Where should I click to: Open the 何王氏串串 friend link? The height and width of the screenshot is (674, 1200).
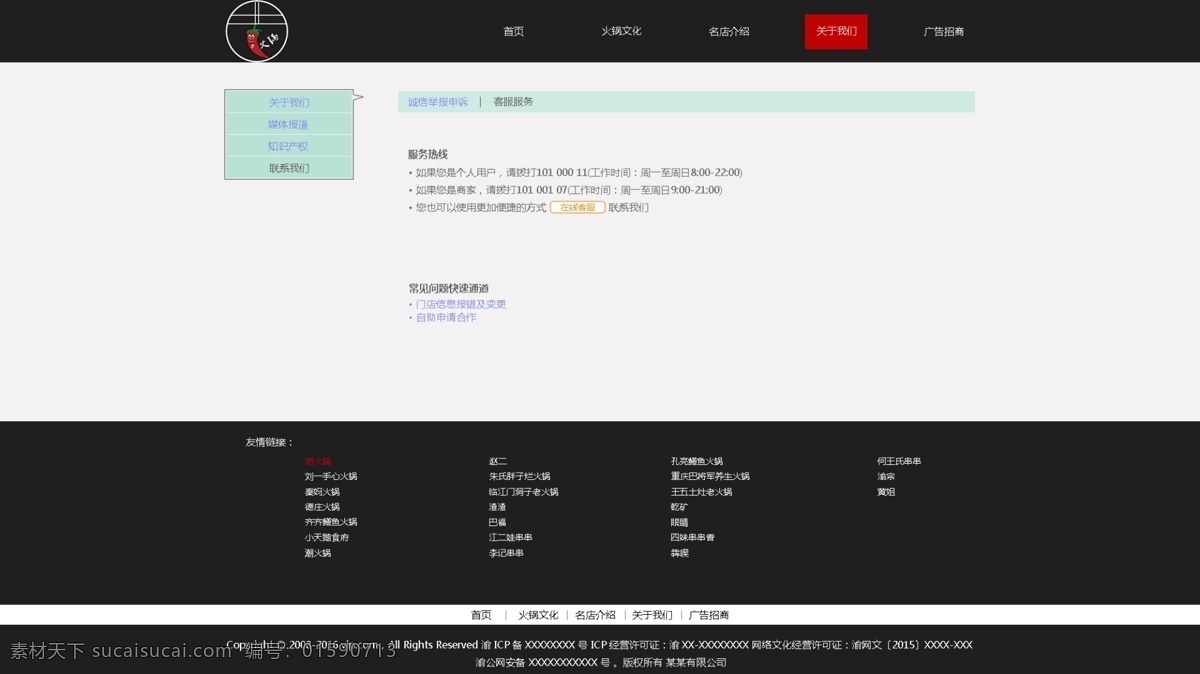pyautogui.click(x=899, y=461)
